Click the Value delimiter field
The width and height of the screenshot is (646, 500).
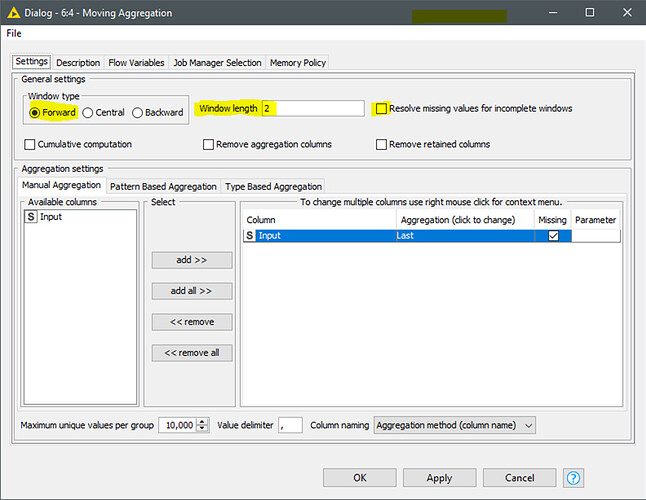pyautogui.click(x=290, y=425)
